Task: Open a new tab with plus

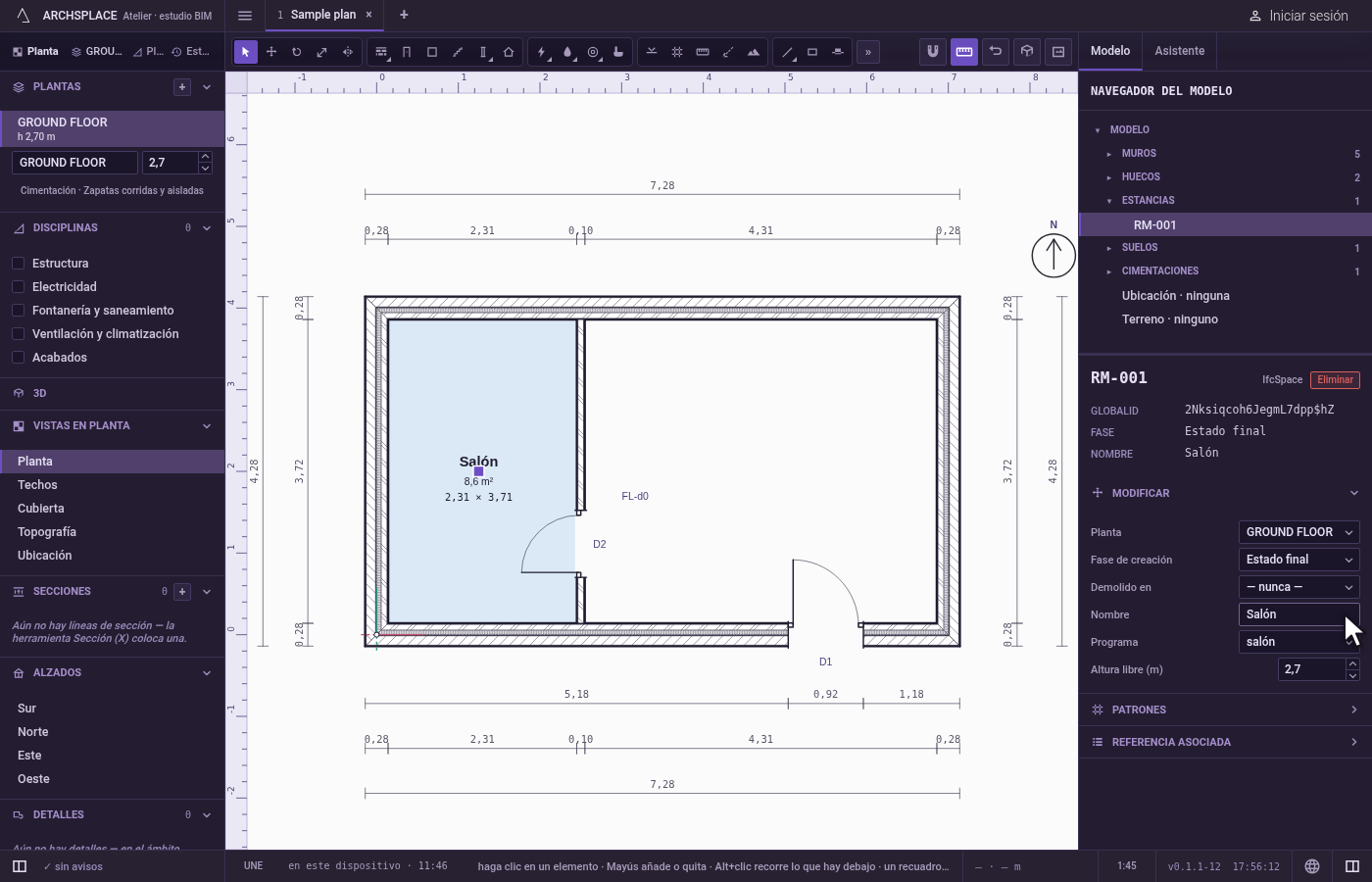Action: 404,15
